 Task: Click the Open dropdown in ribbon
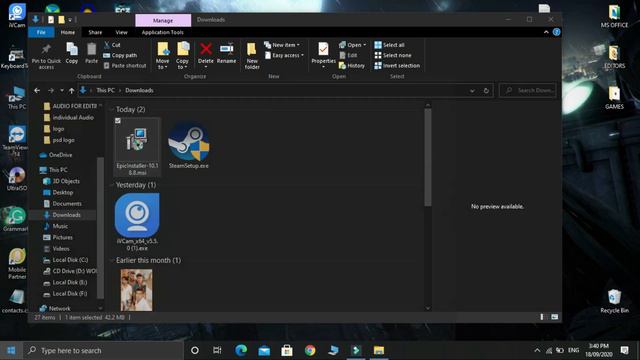pos(352,45)
